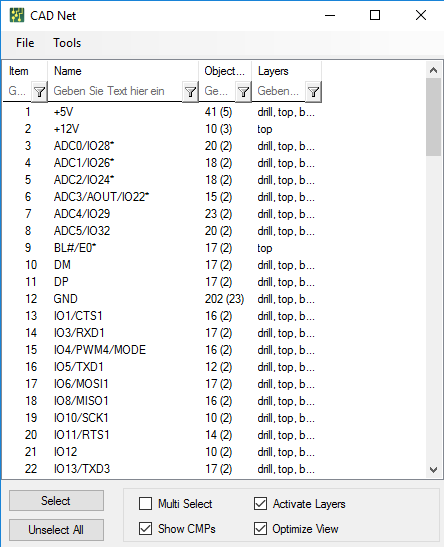The image size is (444, 547).
Task: Click the Name filter text field
Action: (115, 91)
